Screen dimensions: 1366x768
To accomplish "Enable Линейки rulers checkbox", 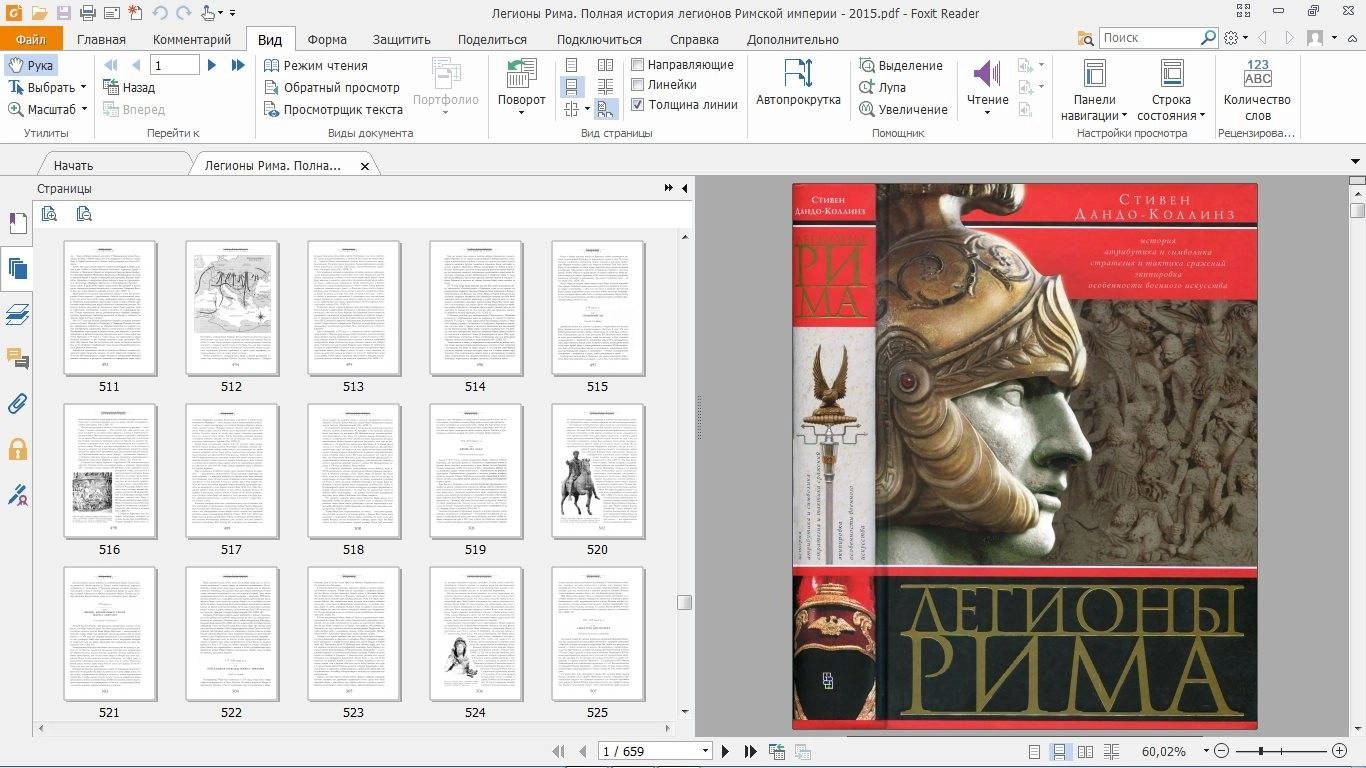I will [x=638, y=85].
